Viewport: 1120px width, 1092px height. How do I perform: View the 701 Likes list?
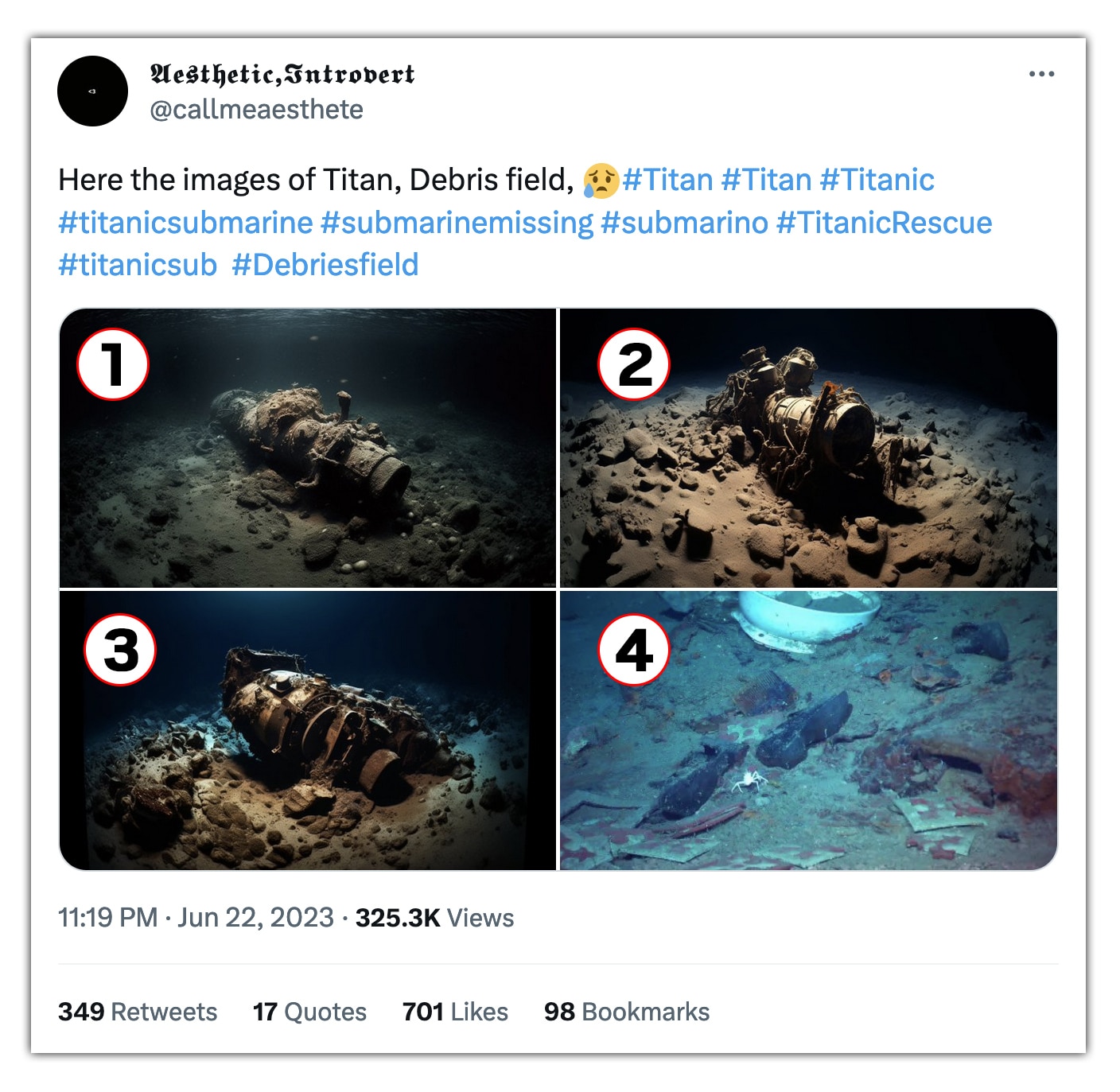point(455,1012)
